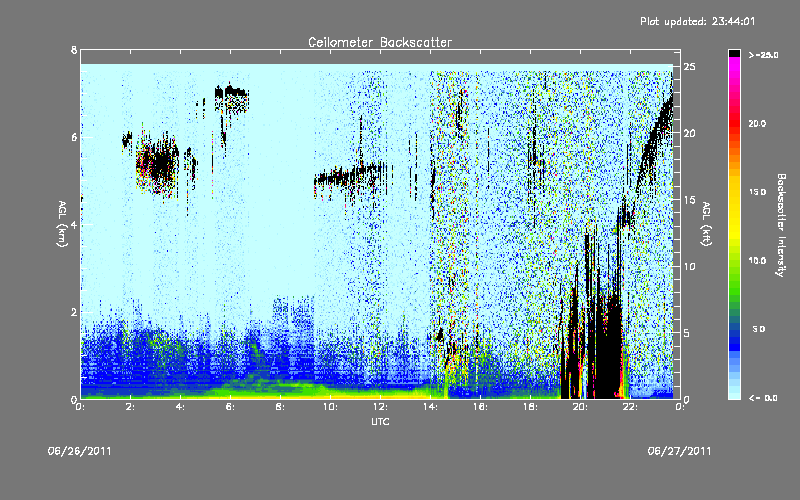800x500 pixels.
Task: Select the "UTC" x-axis label
Action: point(380,421)
